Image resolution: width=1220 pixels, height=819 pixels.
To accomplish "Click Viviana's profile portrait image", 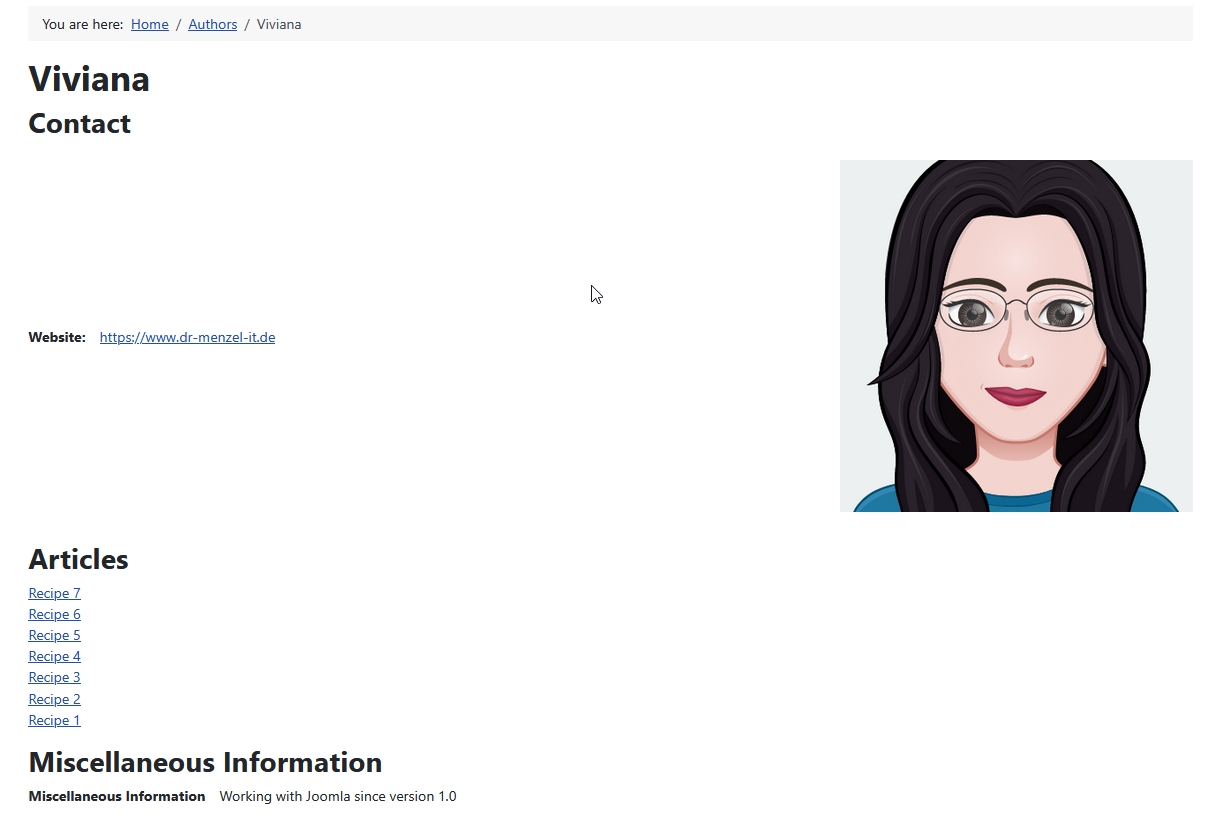I will [x=1015, y=335].
